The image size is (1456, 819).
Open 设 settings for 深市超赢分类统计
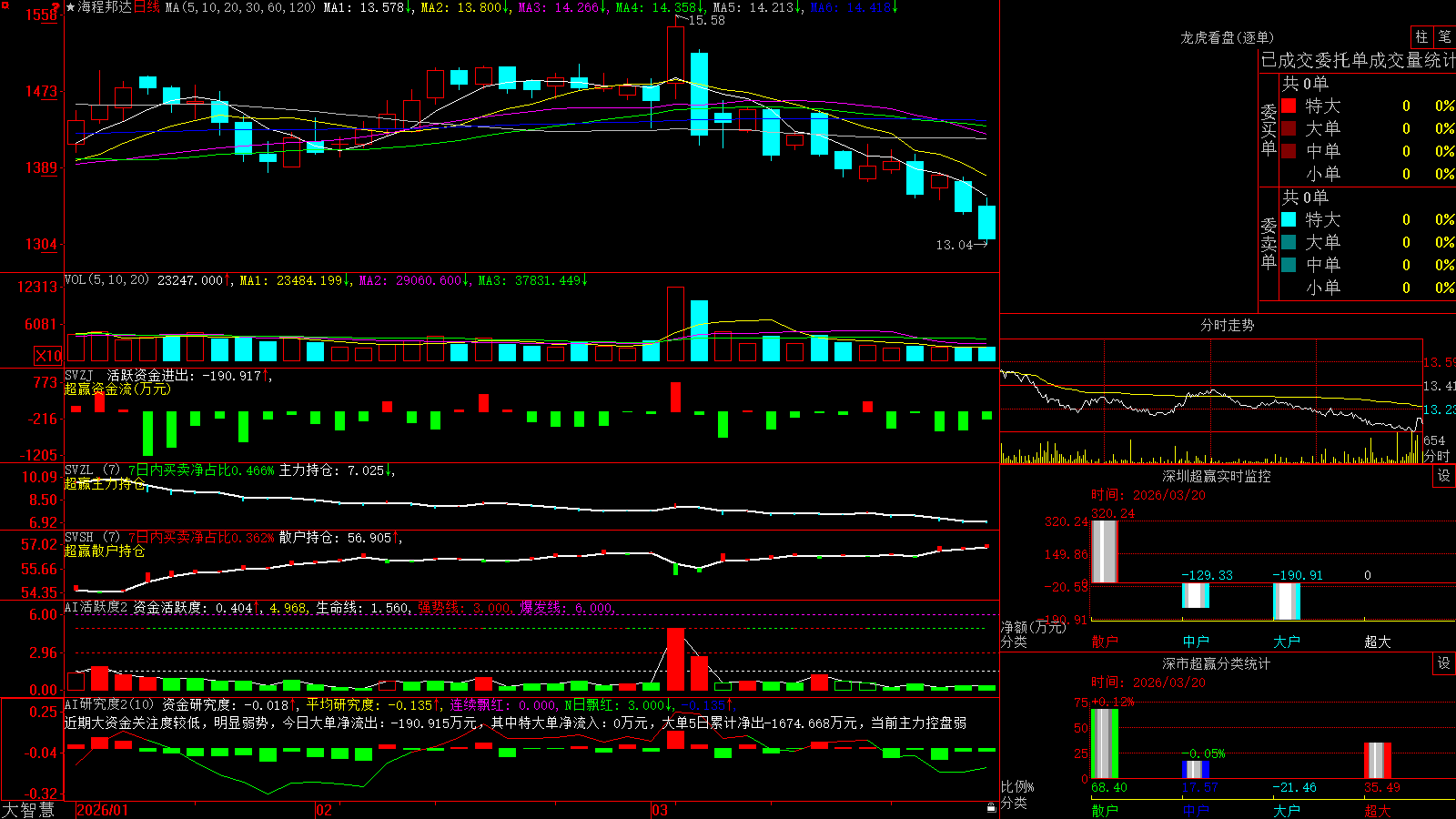[1444, 663]
